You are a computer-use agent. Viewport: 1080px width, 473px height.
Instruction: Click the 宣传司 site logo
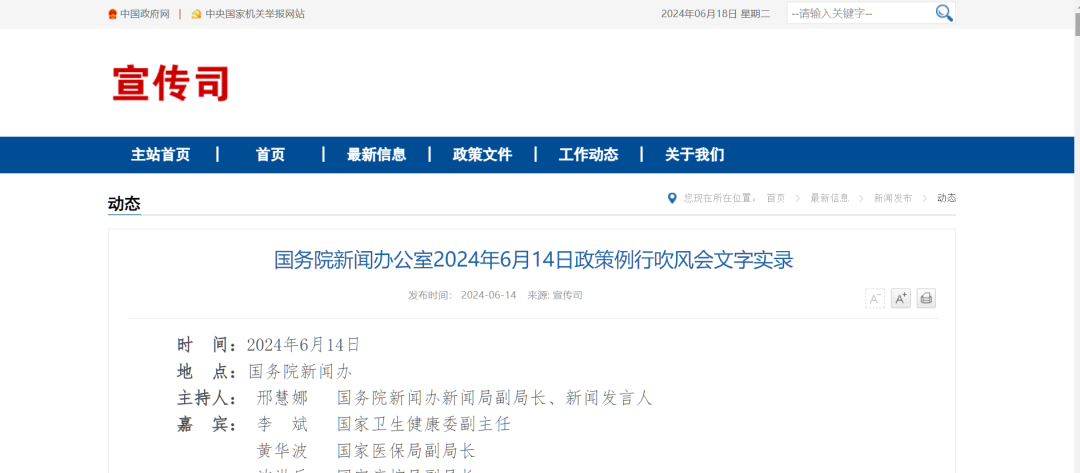(x=170, y=83)
